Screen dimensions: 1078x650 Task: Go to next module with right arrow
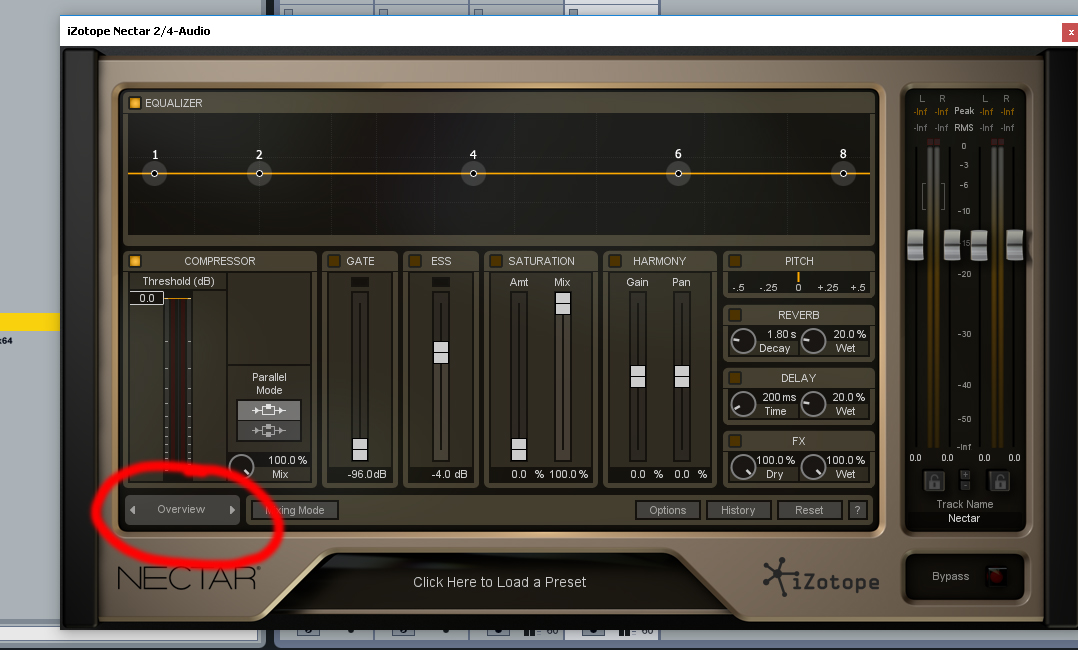(x=232, y=510)
